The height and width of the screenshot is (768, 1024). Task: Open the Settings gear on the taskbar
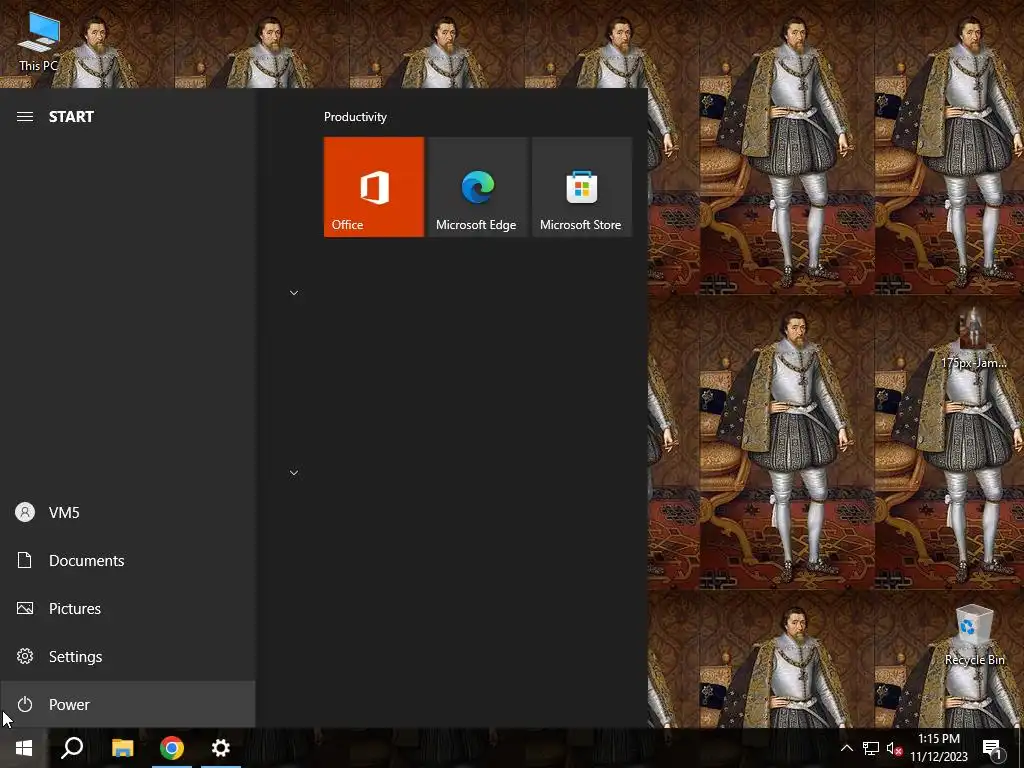(221, 748)
